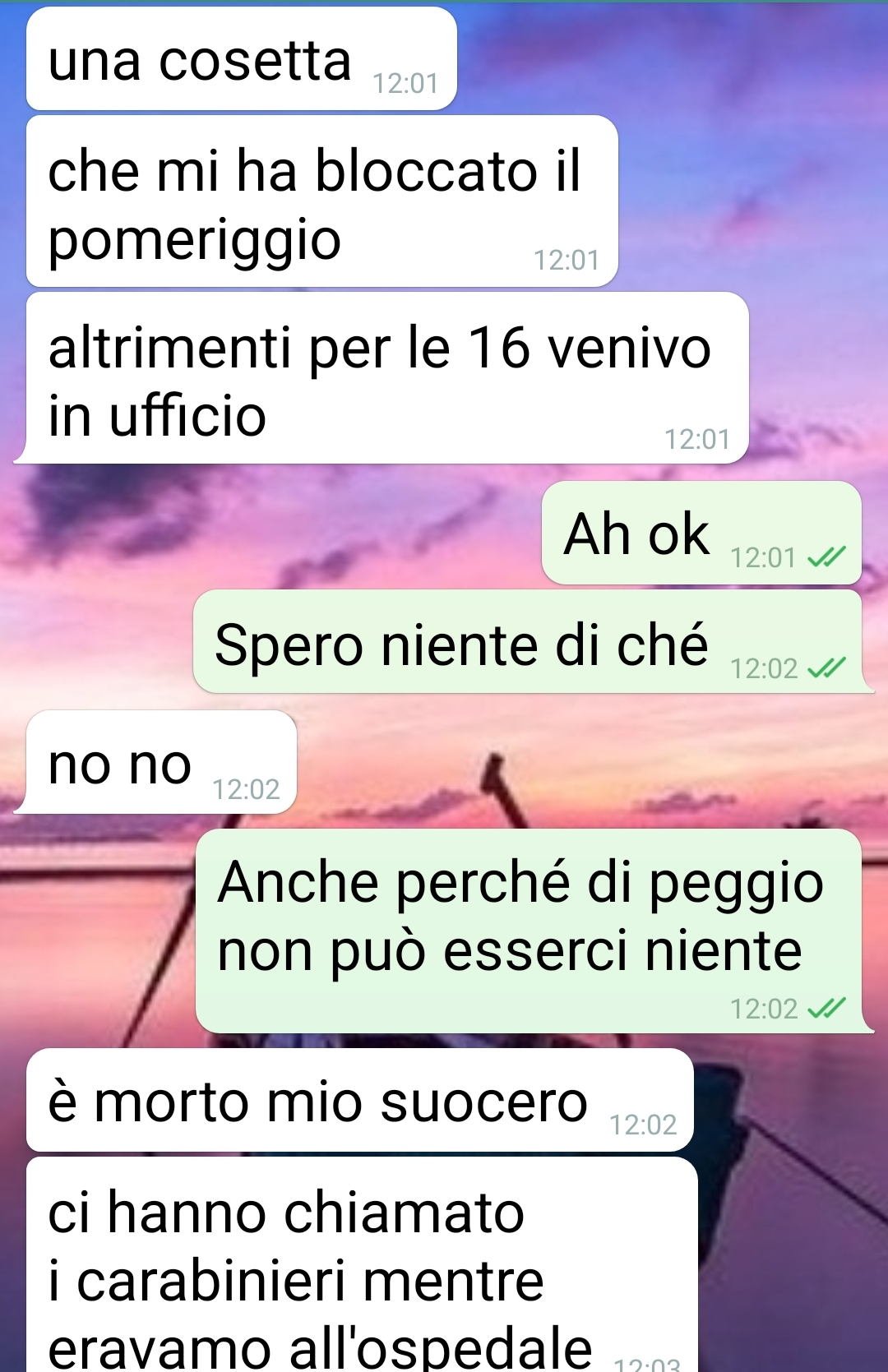
Task: Tap the read checkmarks on 'Ah ok'
Action: coord(826,557)
